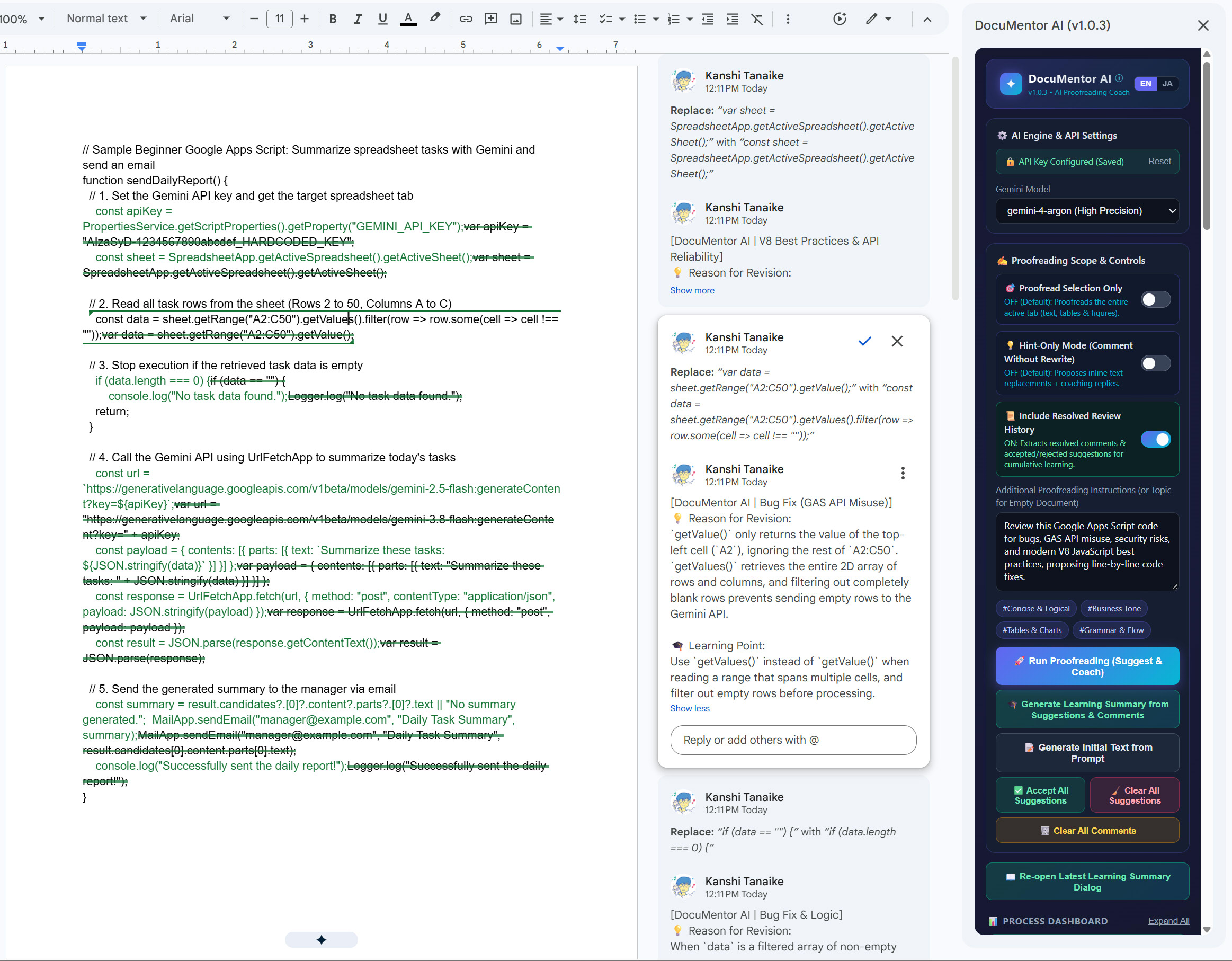Clear formatting with toolbar icon
The image size is (1232, 961).
[x=757, y=19]
